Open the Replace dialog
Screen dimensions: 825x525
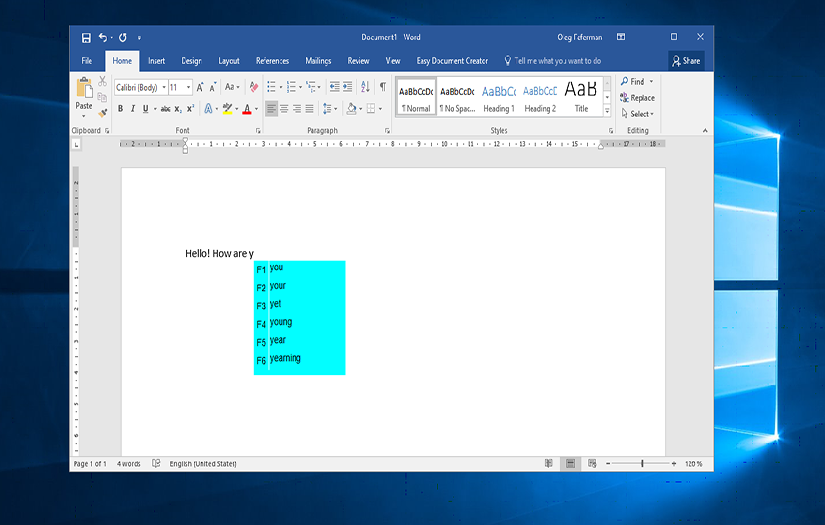[x=637, y=98]
